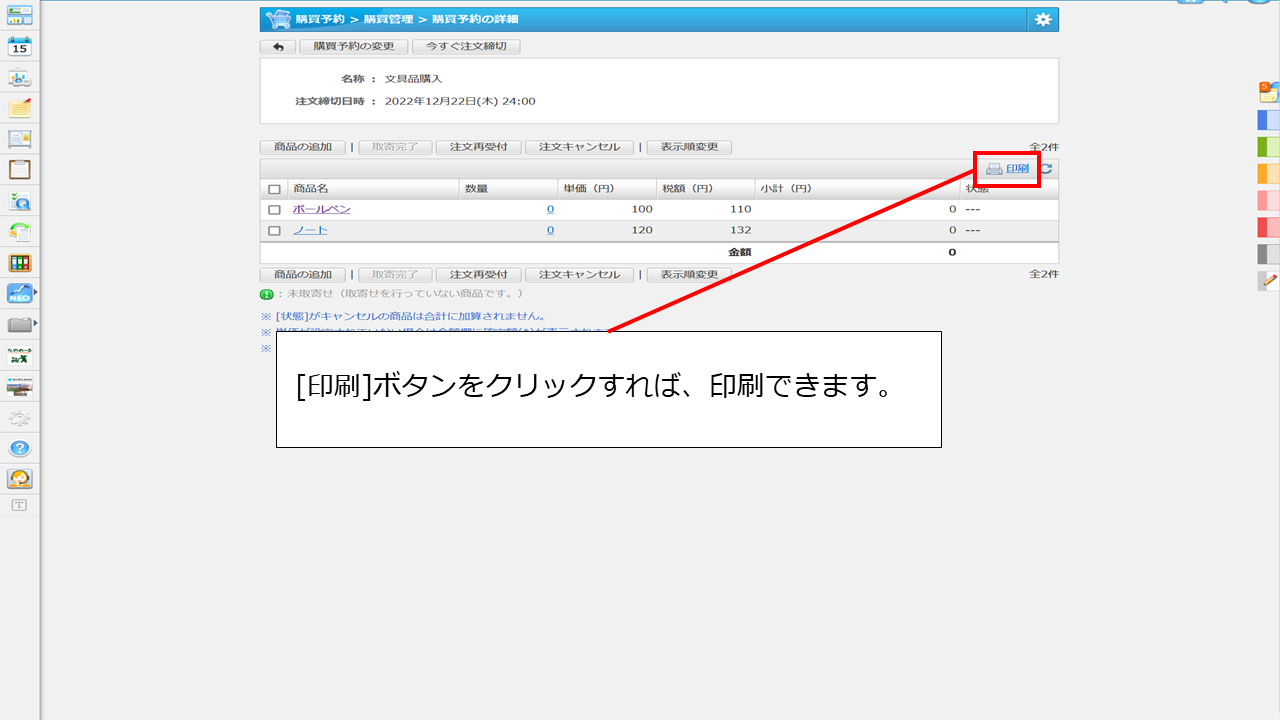The height and width of the screenshot is (720, 1280).
Task: Check the ノート row checkbox
Action: tap(274, 231)
